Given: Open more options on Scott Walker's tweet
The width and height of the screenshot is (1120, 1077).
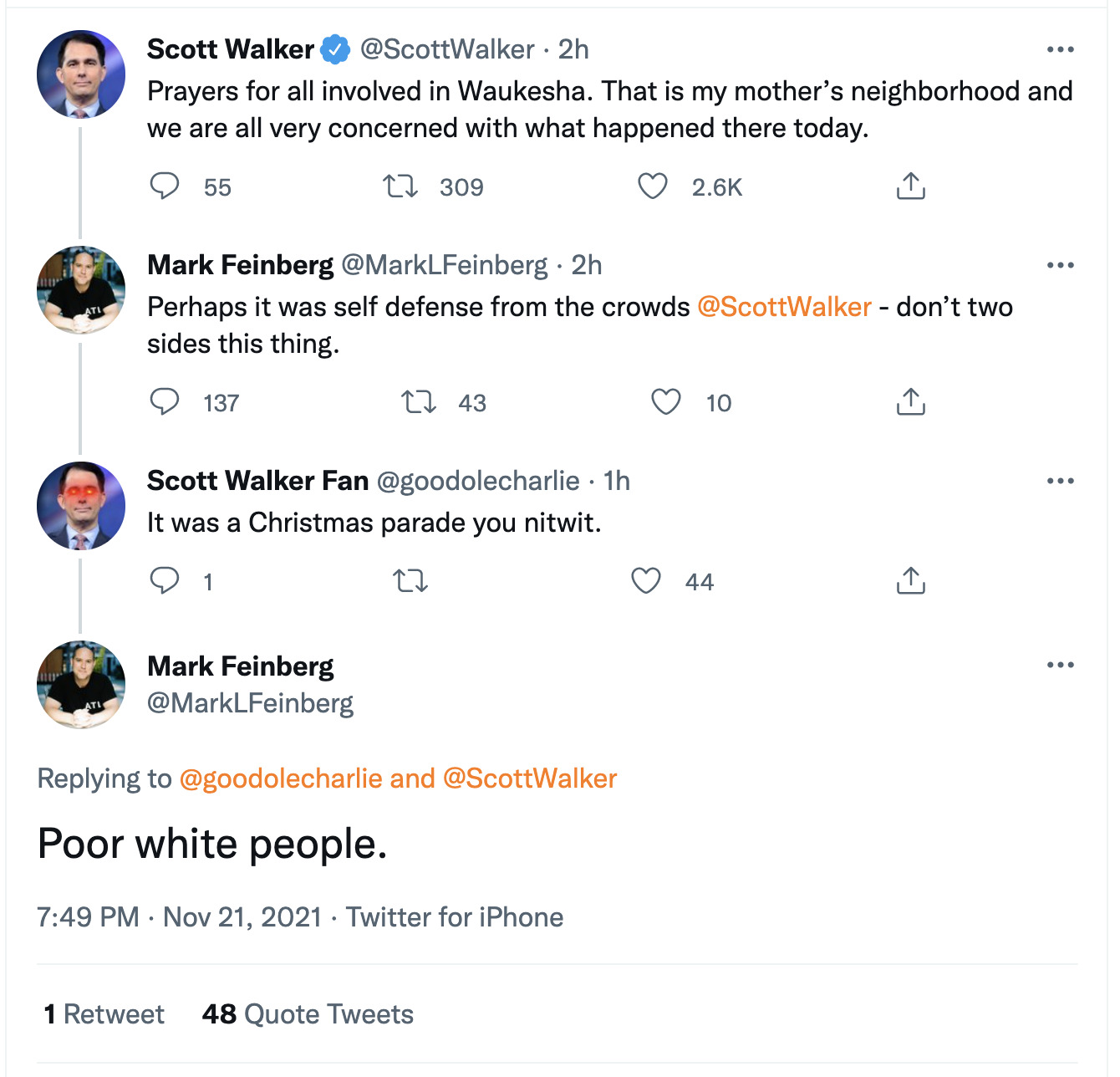Looking at the screenshot, I should click(1060, 50).
